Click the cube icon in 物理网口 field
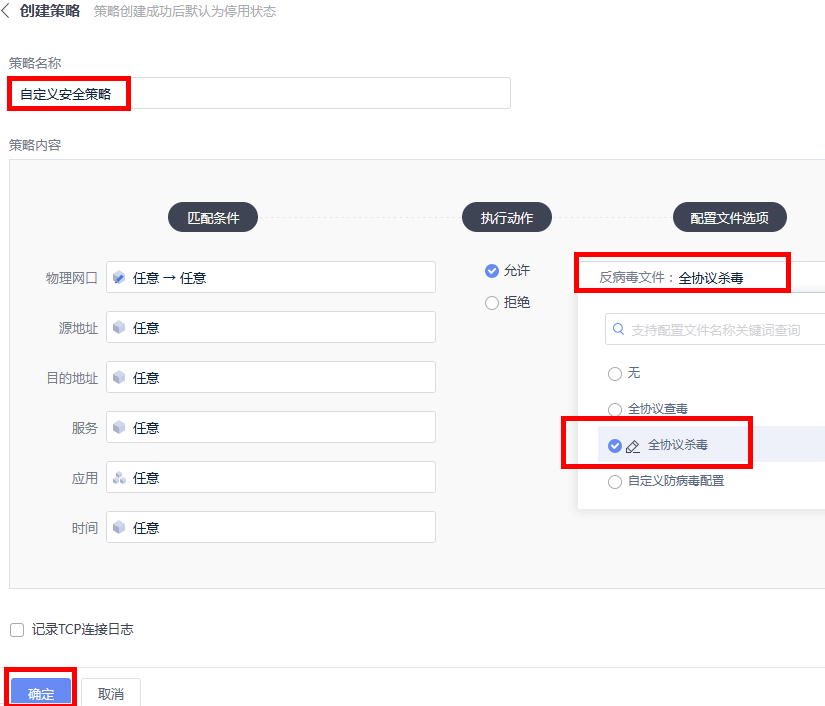825x706 pixels. click(117, 277)
